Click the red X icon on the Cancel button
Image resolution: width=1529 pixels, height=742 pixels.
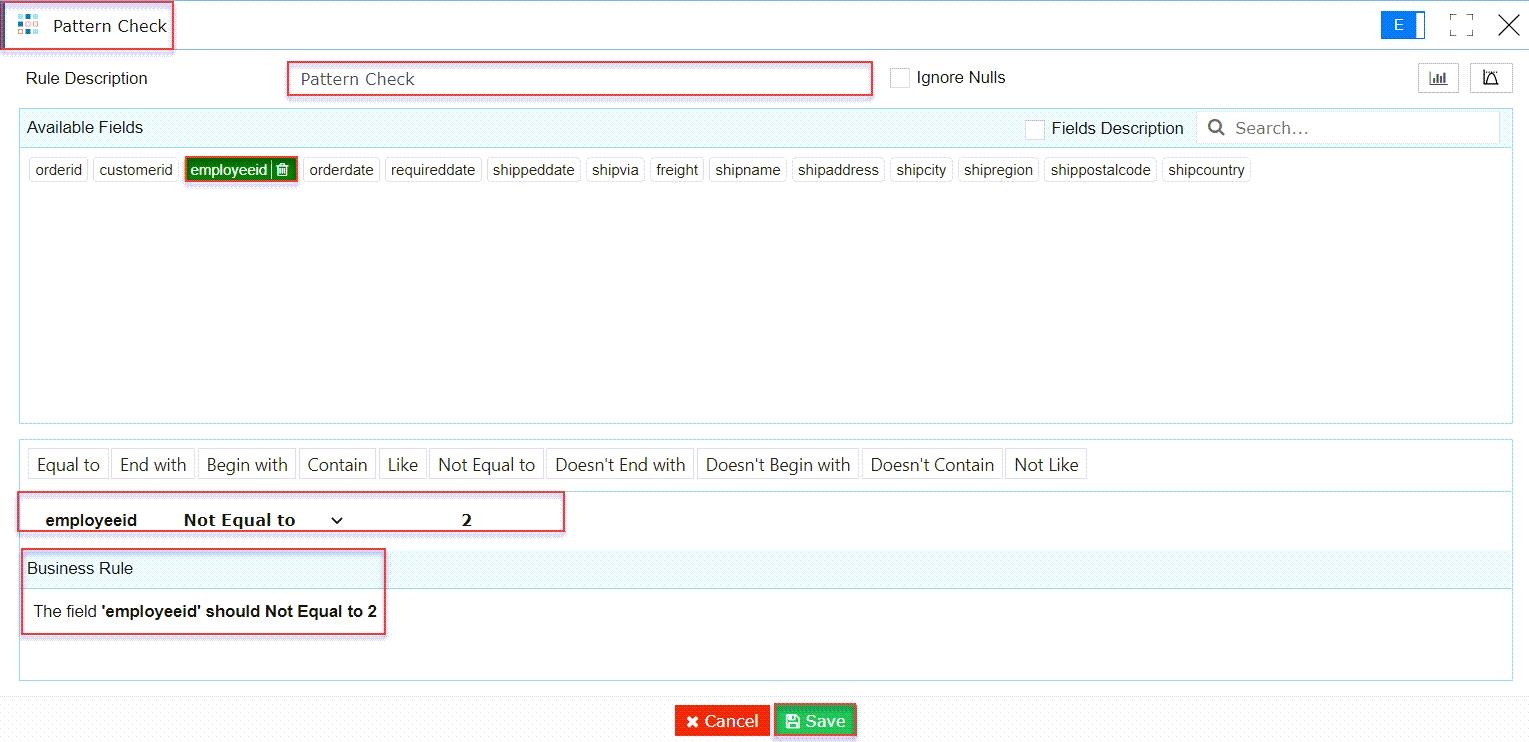point(690,720)
